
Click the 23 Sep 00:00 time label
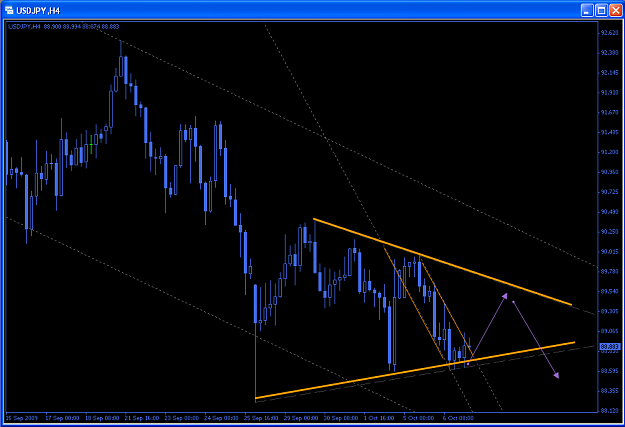tap(182, 418)
